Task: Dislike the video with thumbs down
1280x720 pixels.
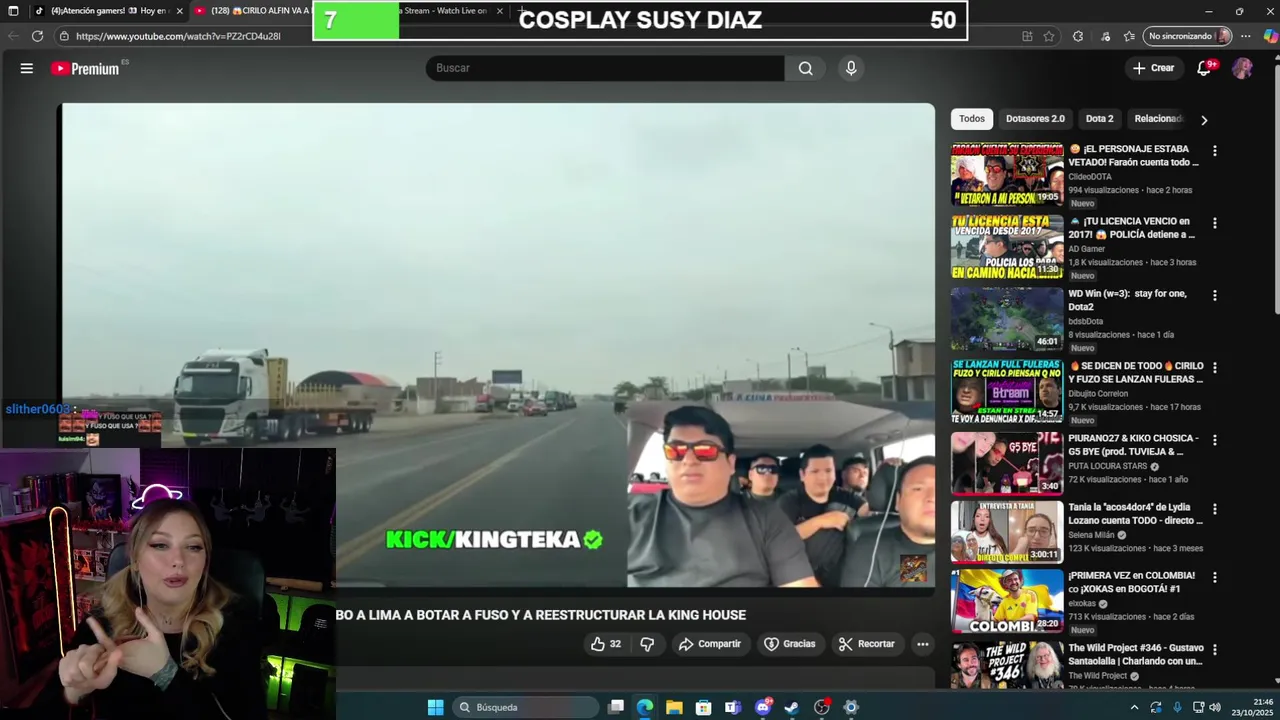Action: pos(647,644)
